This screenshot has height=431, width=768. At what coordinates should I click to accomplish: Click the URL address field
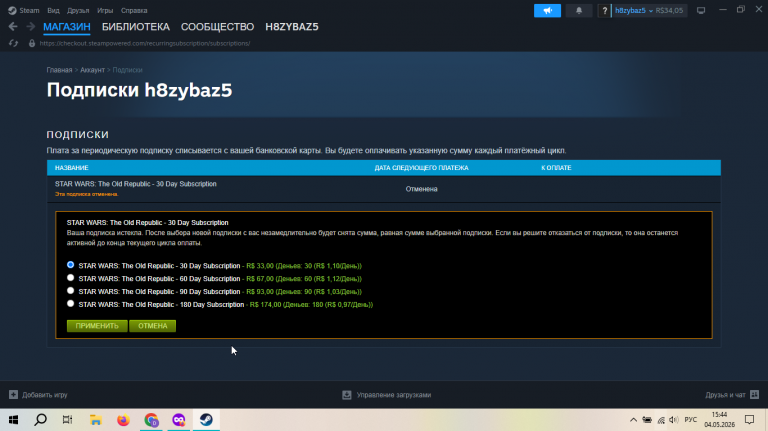[145, 44]
